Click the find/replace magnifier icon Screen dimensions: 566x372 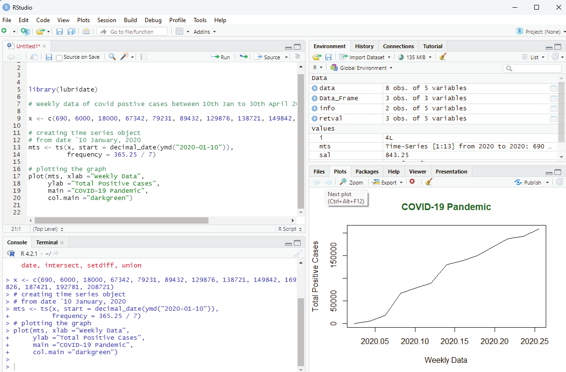(x=112, y=57)
